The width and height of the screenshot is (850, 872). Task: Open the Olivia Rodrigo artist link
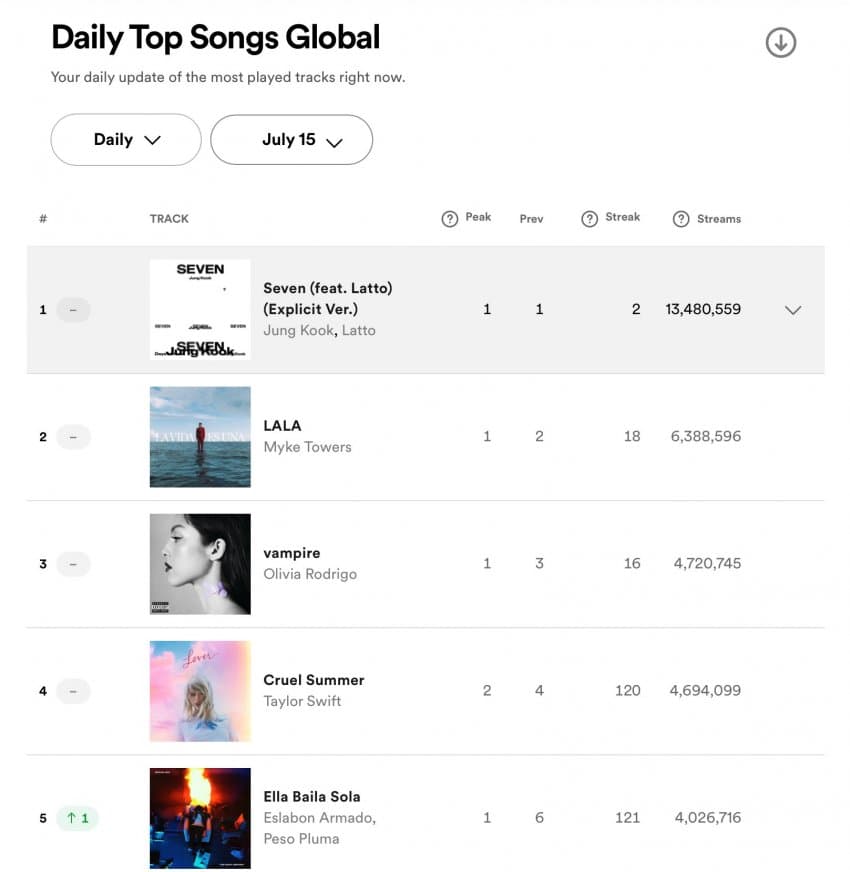coord(309,574)
